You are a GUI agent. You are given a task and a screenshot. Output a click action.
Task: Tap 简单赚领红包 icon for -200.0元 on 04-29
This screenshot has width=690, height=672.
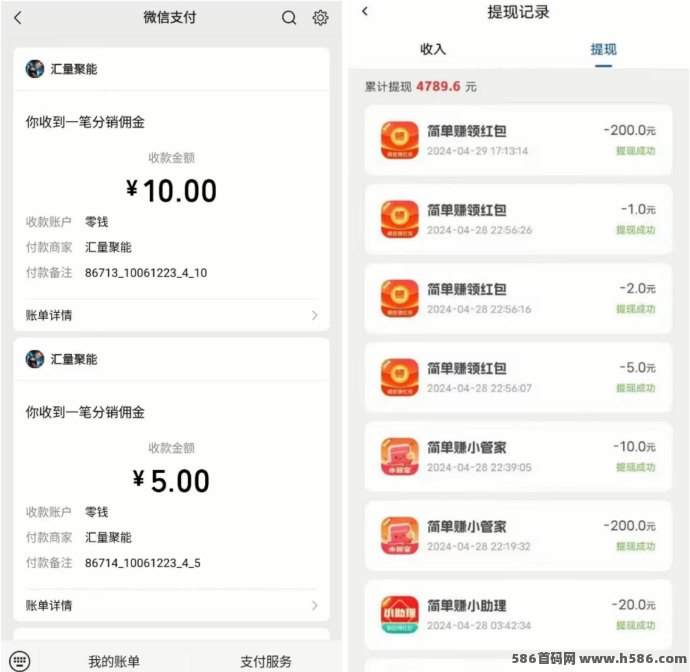[x=400, y=140]
